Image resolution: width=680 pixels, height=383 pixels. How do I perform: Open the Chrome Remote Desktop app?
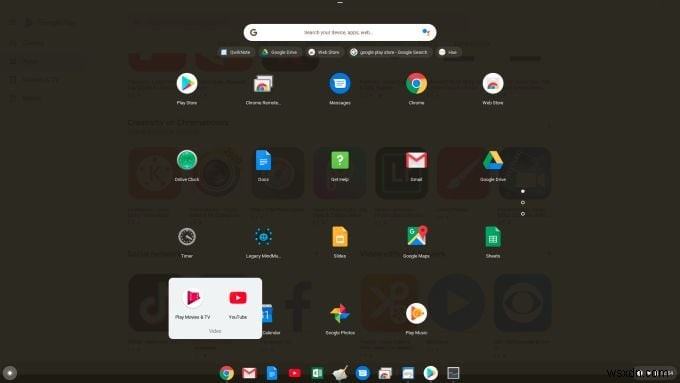(263, 84)
